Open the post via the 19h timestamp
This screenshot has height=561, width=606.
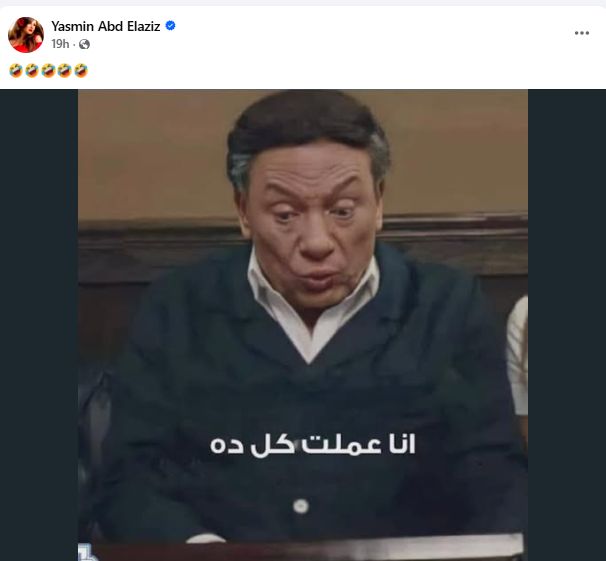coord(60,44)
